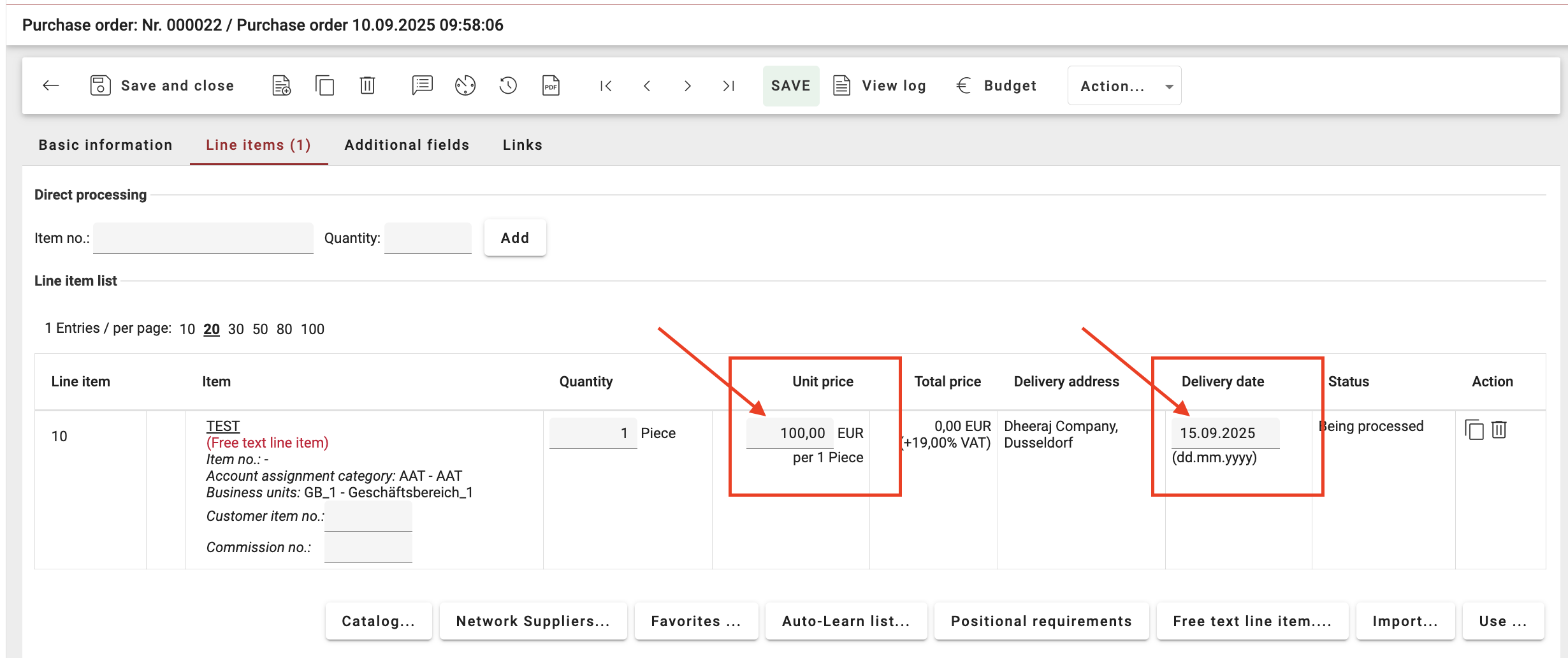Export the purchase order as PDF
The height and width of the screenshot is (658, 1568).
click(x=551, y=85)
